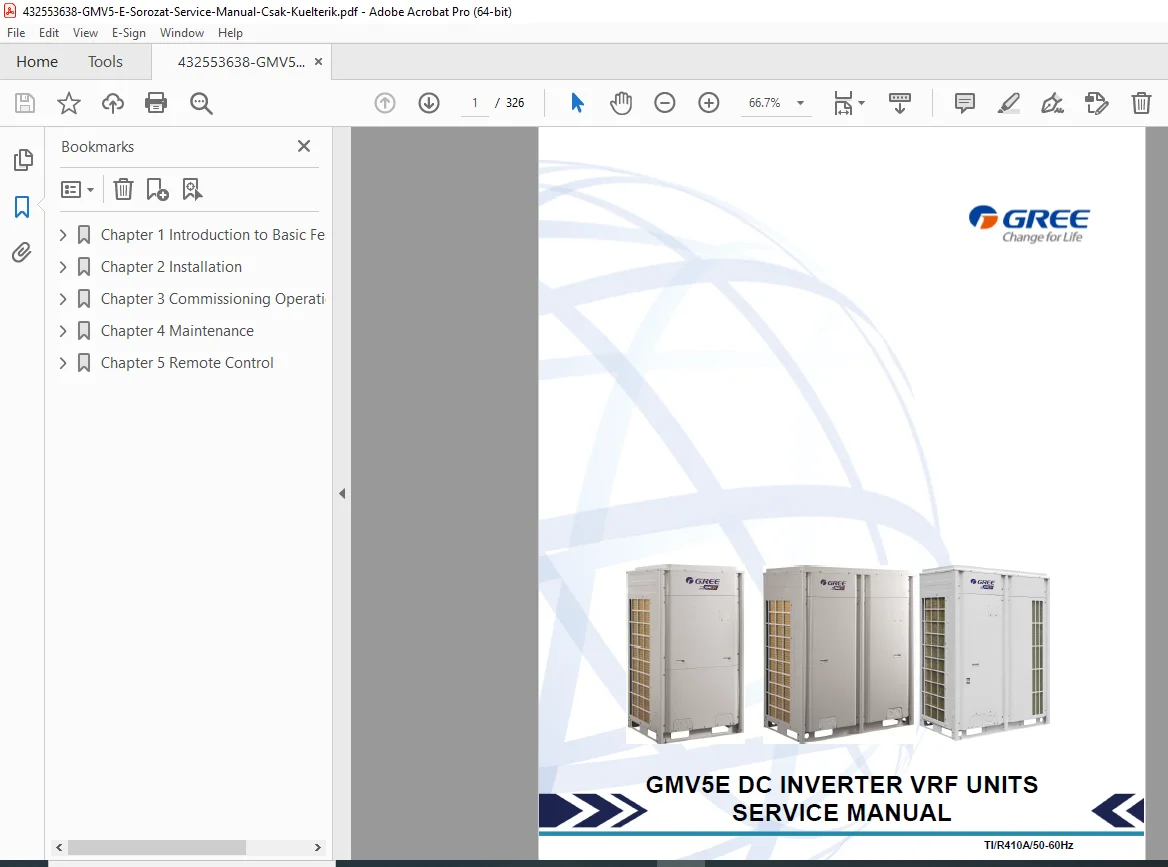Open the Edit menu
Image resolution: width=1168 pixels, height=867 pixels.
[48, 33]
